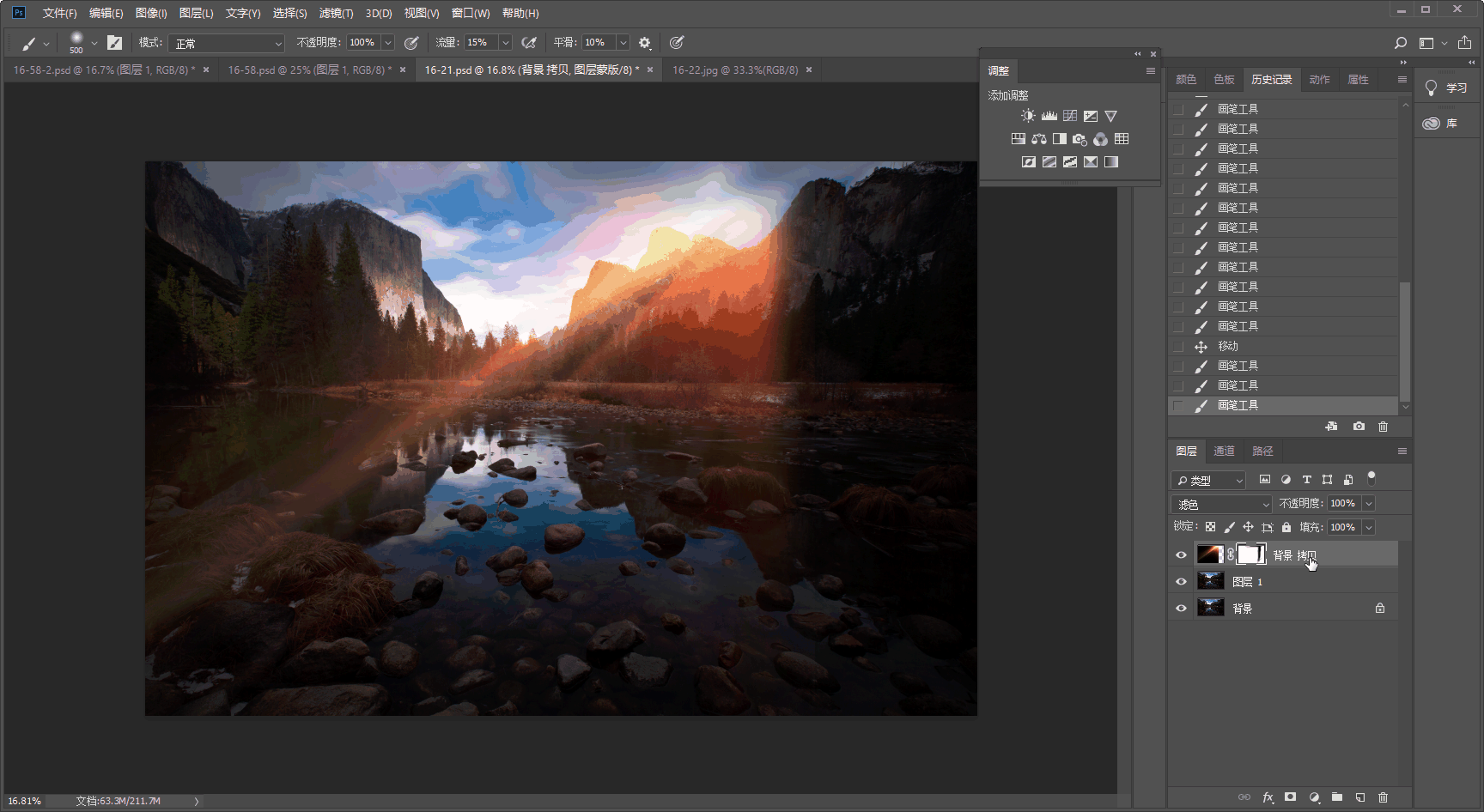This screenshot has height=812, width=1484.
Task: Switch to the 16-22.jpg document tab
Action: click(x=735, y=70)
